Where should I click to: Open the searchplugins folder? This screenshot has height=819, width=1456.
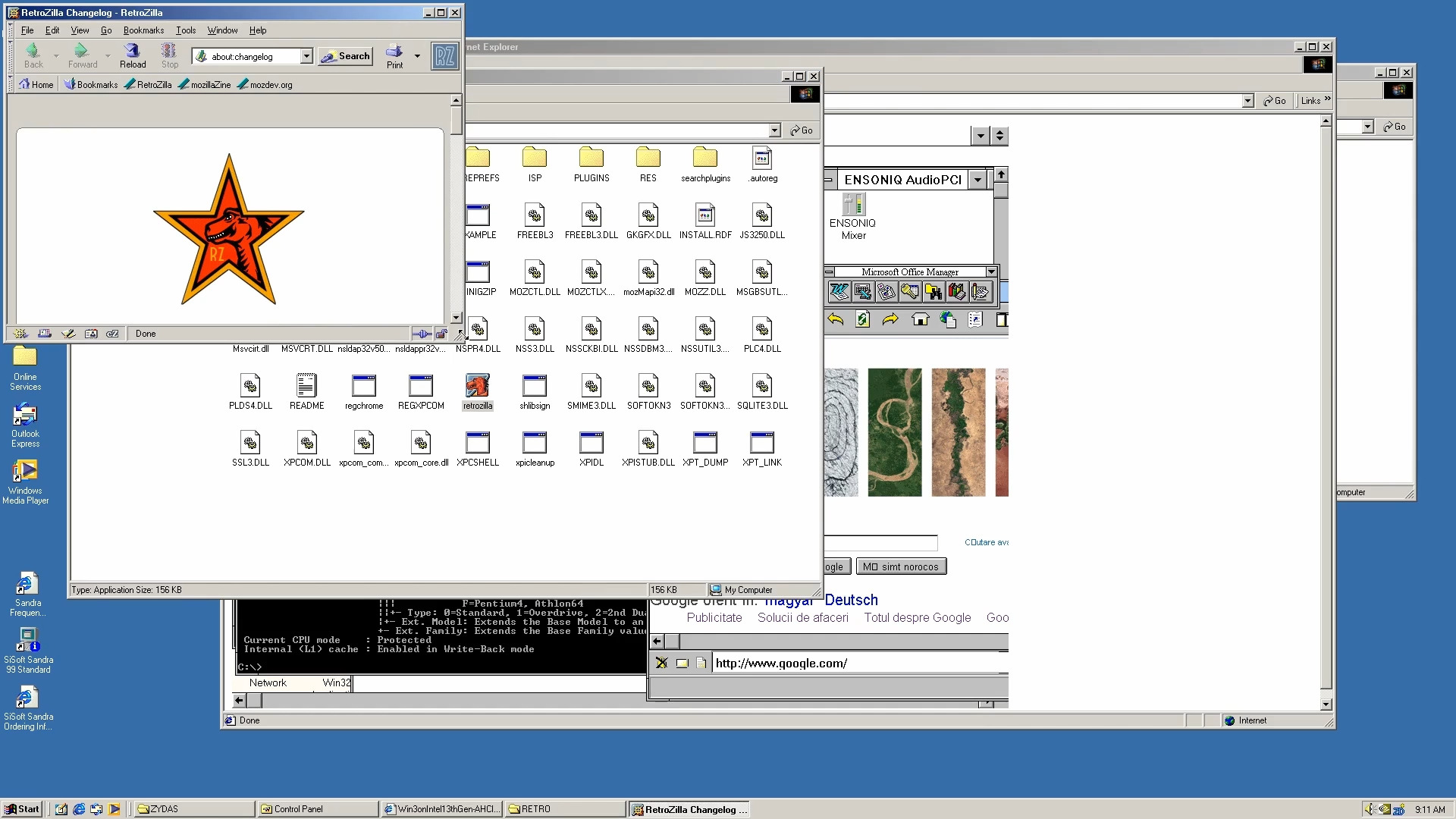click(x=705, y=165)
